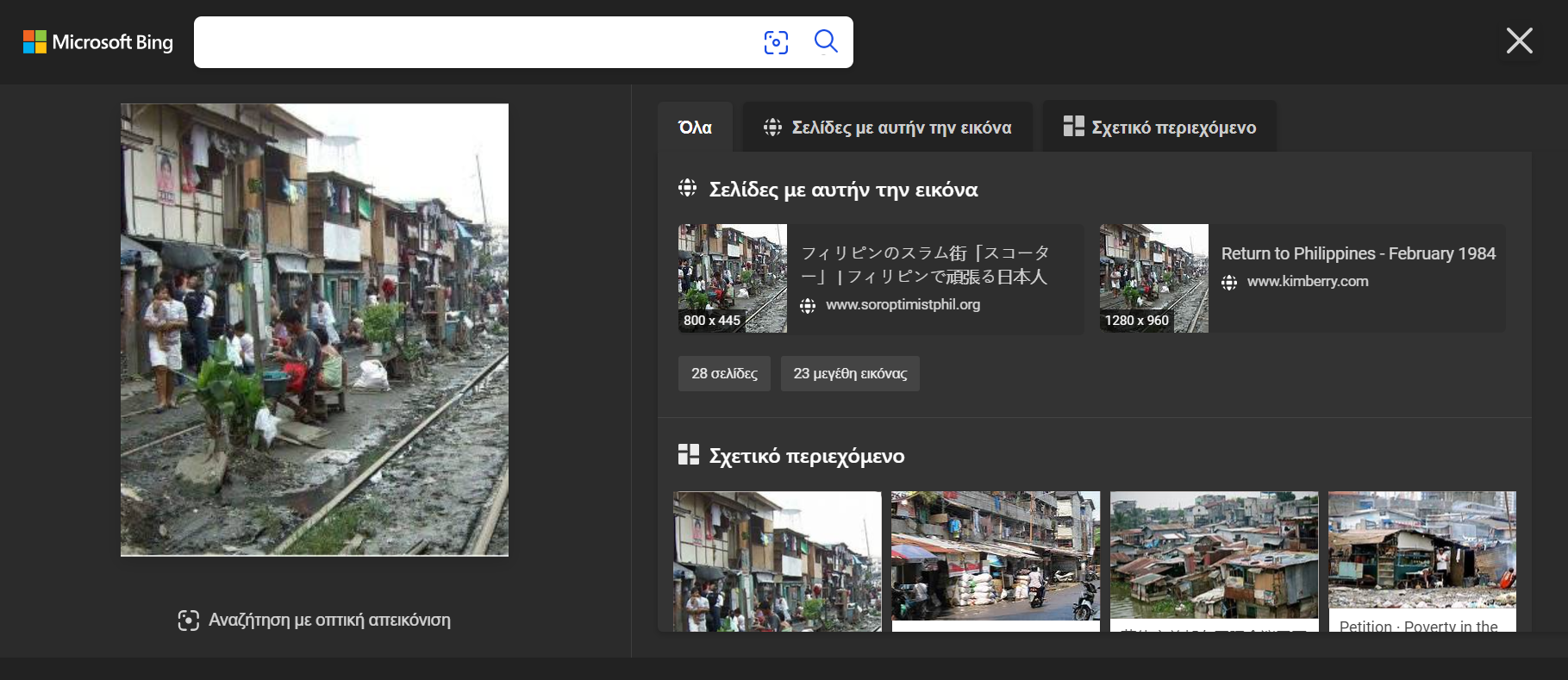1568x680 pixels.
Task: Click the visual search icon below the image
Action: click(x=188, y=621)
